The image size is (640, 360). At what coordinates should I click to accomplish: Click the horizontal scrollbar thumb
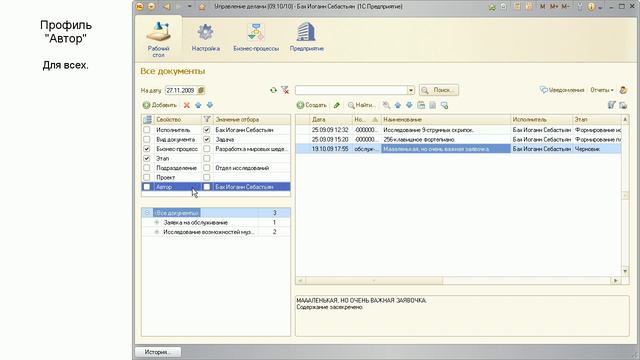tap(374, 280)
